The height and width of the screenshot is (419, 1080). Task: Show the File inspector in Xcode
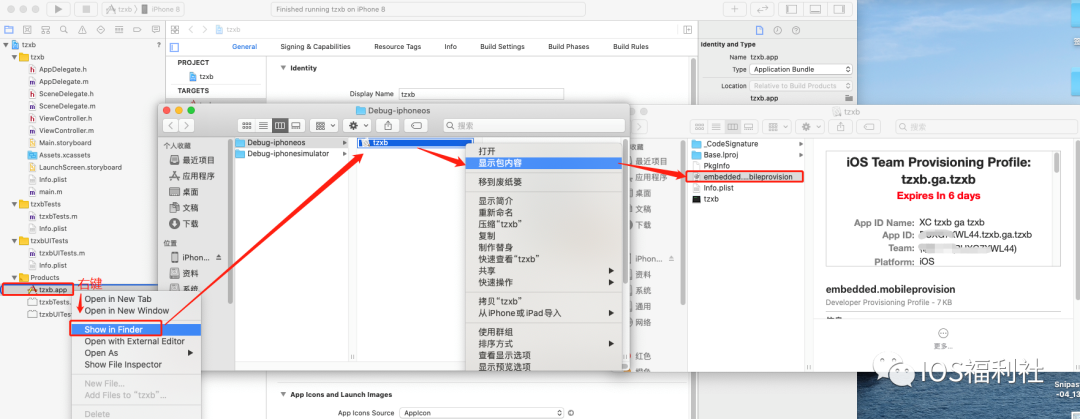(759, 30)
